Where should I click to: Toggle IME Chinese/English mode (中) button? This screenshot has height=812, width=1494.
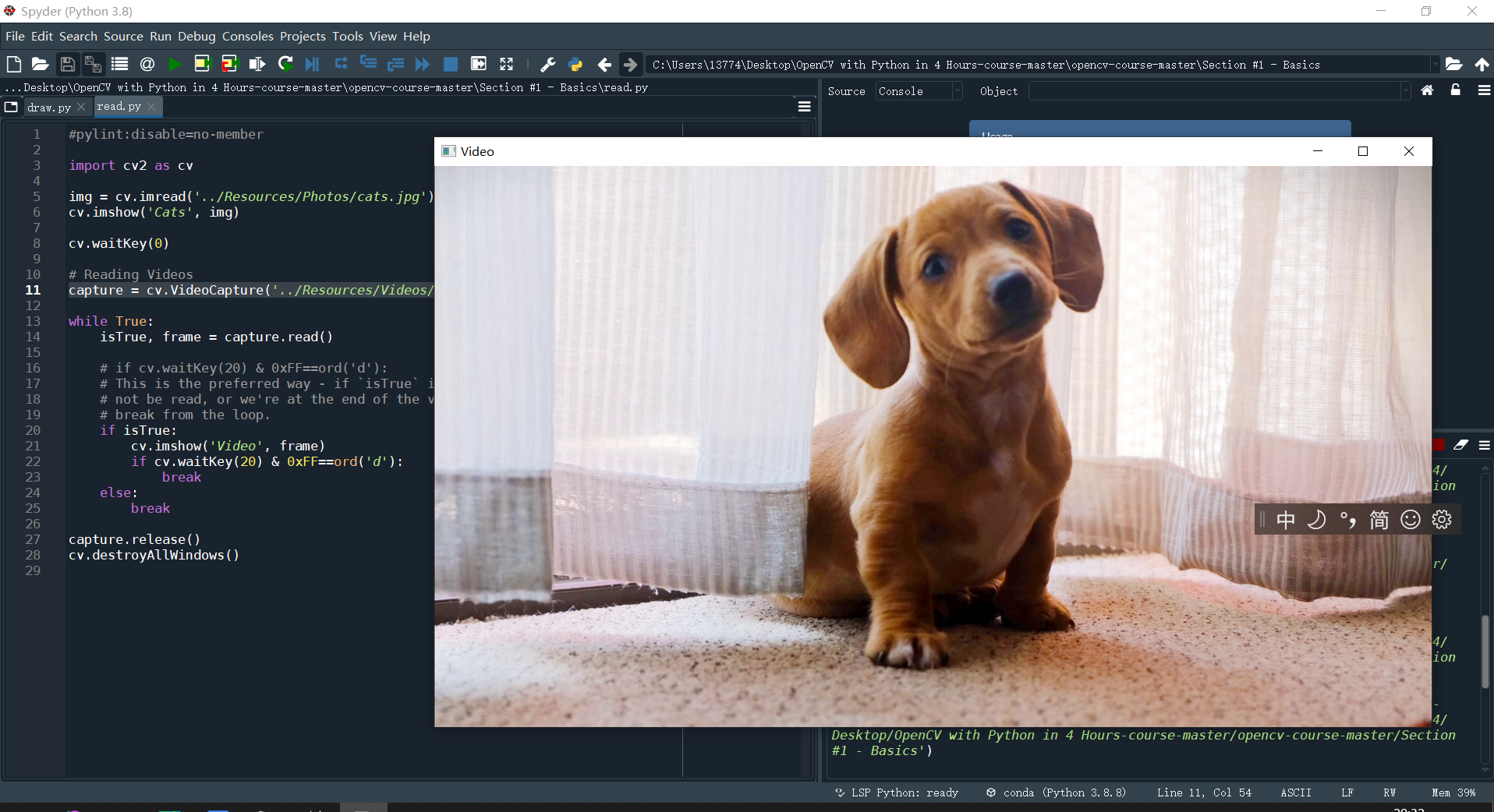pos(1286,520)
